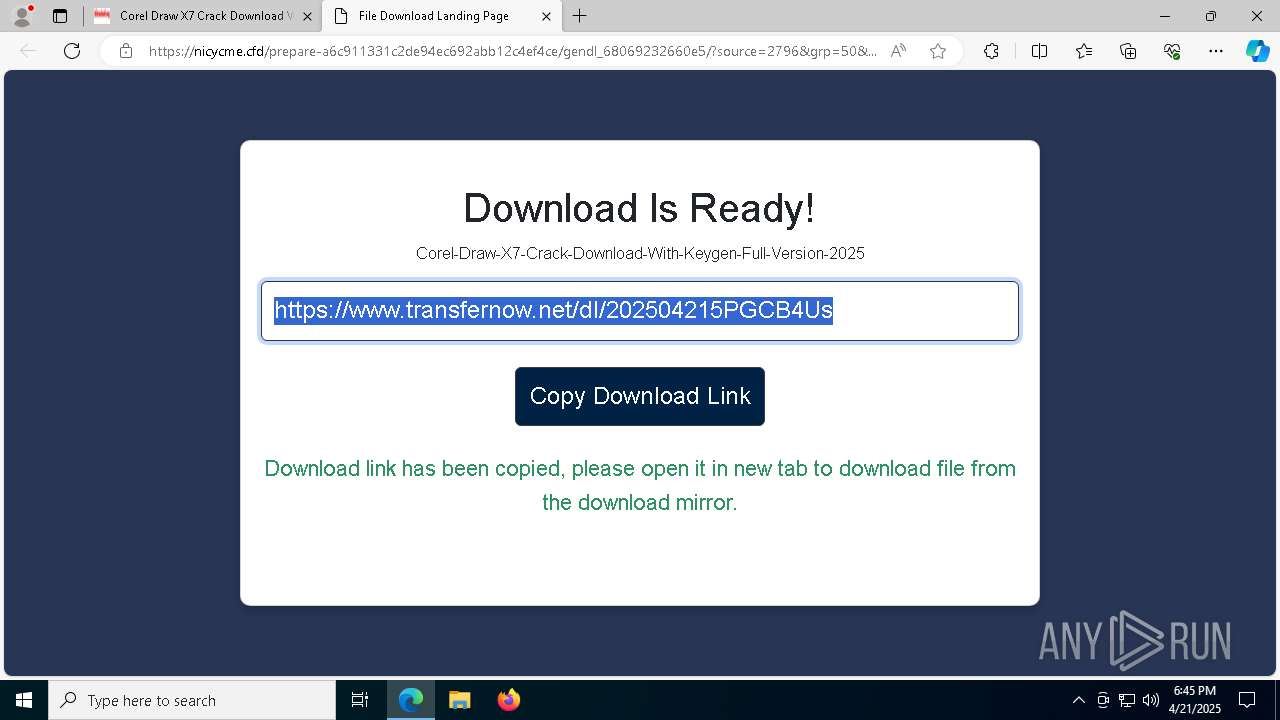This screenshot has height=720, width=1280.
Task: Minimize the Edge browser window
Action: [1165, 16]
